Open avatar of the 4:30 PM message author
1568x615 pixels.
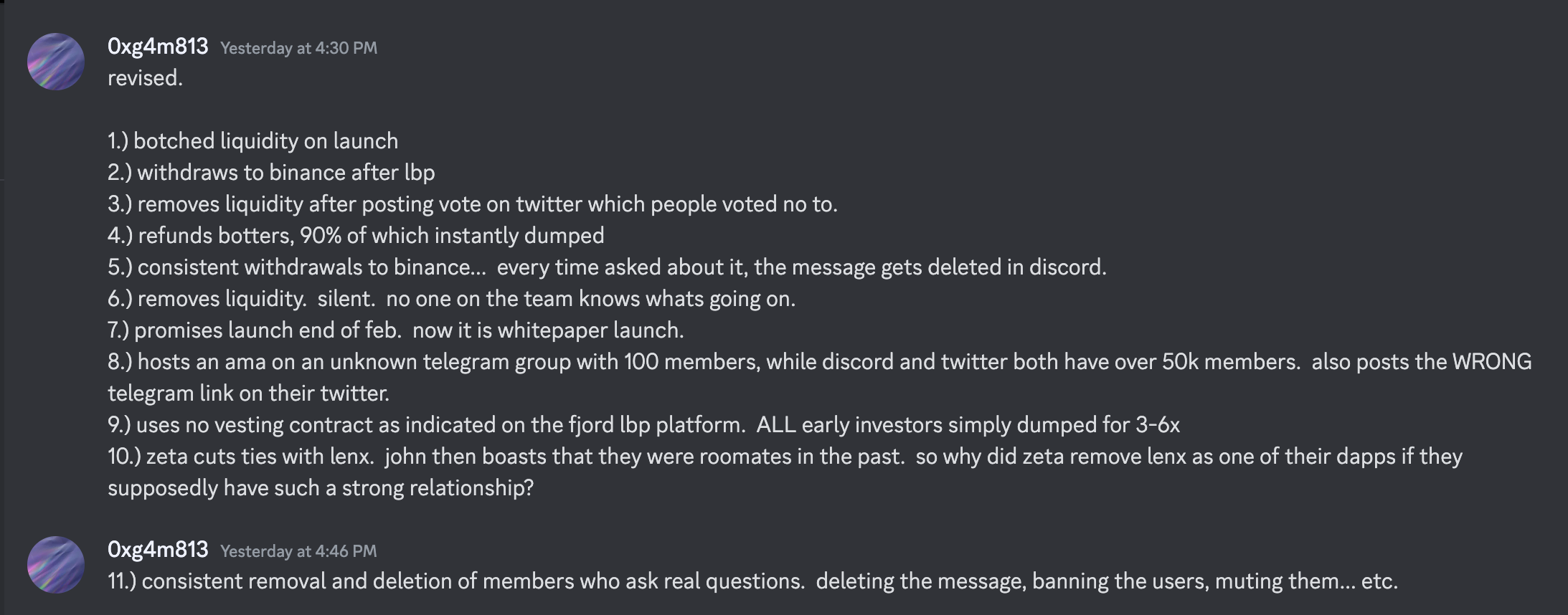tap(56, 62)
